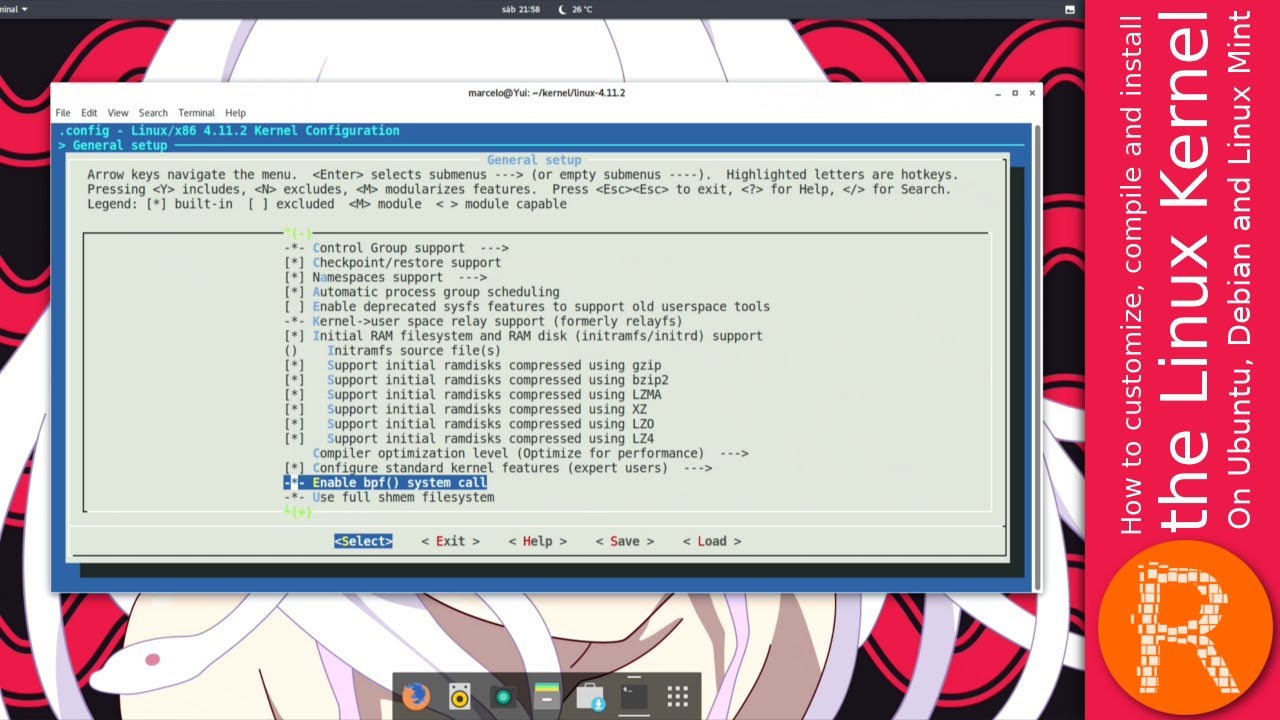Viewport: 1280px width, 720px height.
Task: Show the applications grid from the dock
Action: (x=677, y=697)
